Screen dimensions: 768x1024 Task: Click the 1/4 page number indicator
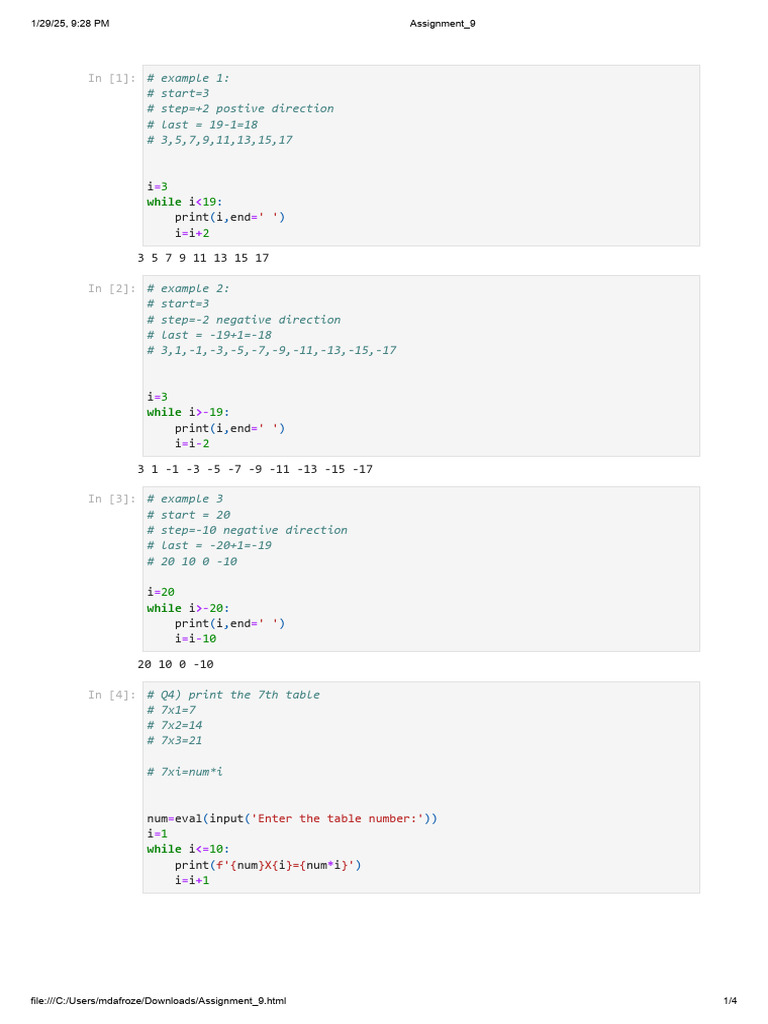click(x=730, y=1001)
